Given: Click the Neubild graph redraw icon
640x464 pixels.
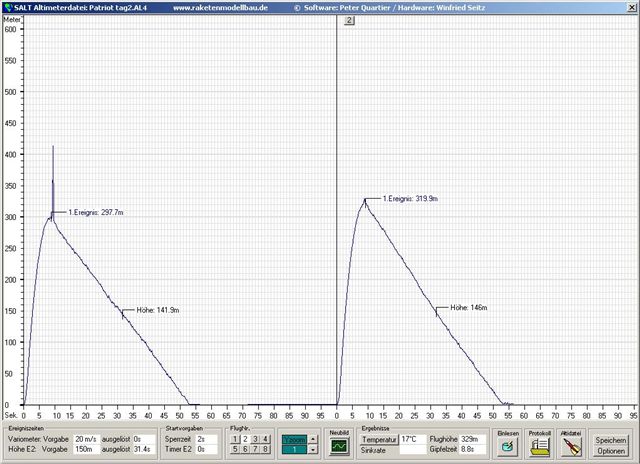Looking at the screenshot, I should click(x=340, y=445).
